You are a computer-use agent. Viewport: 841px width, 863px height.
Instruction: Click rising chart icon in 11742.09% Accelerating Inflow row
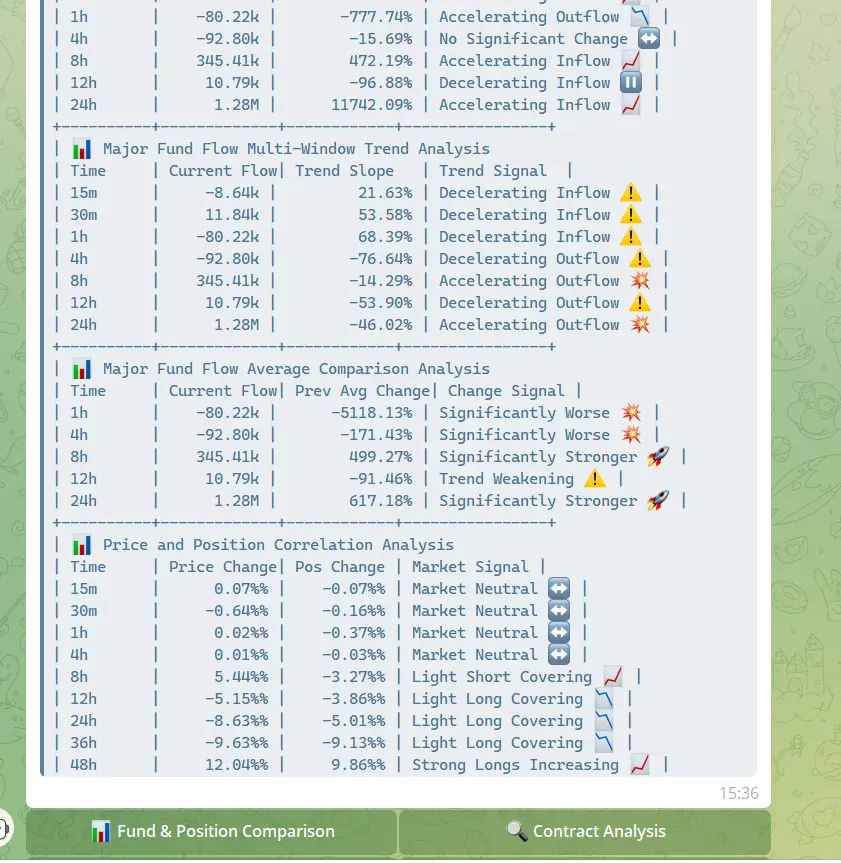click(631, 105)
